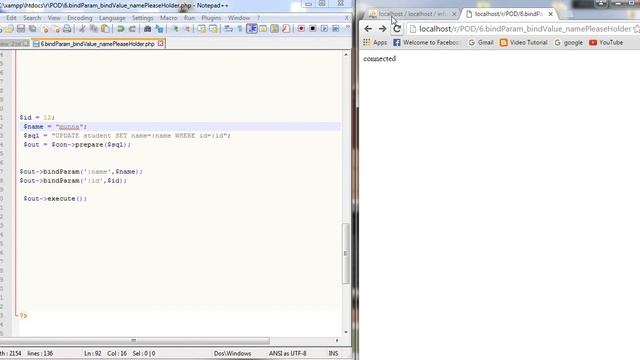Click the Synchronize vertical scrolling icon

point(202,29)
